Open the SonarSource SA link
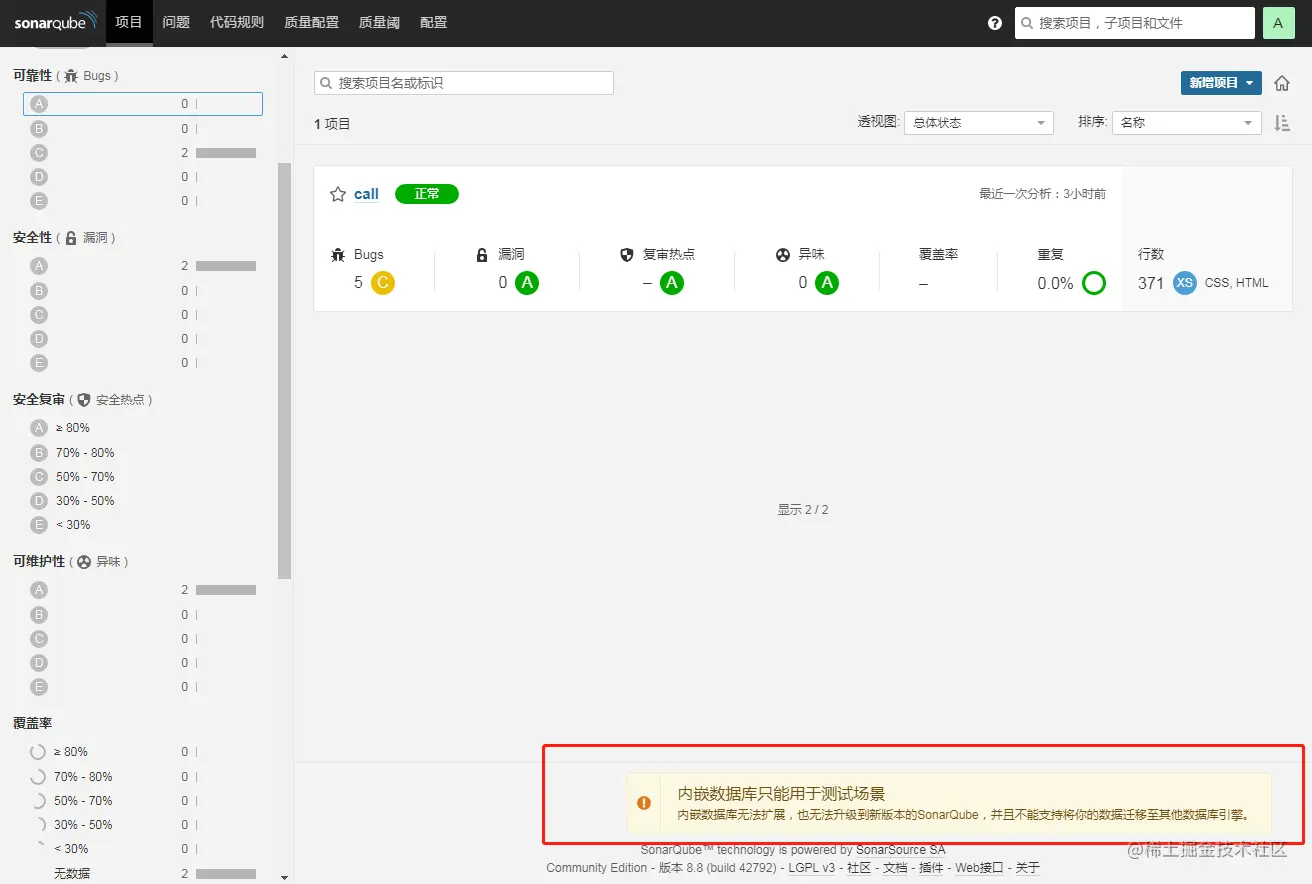Viewport: 1312px width, 884px height. [900, 850]
